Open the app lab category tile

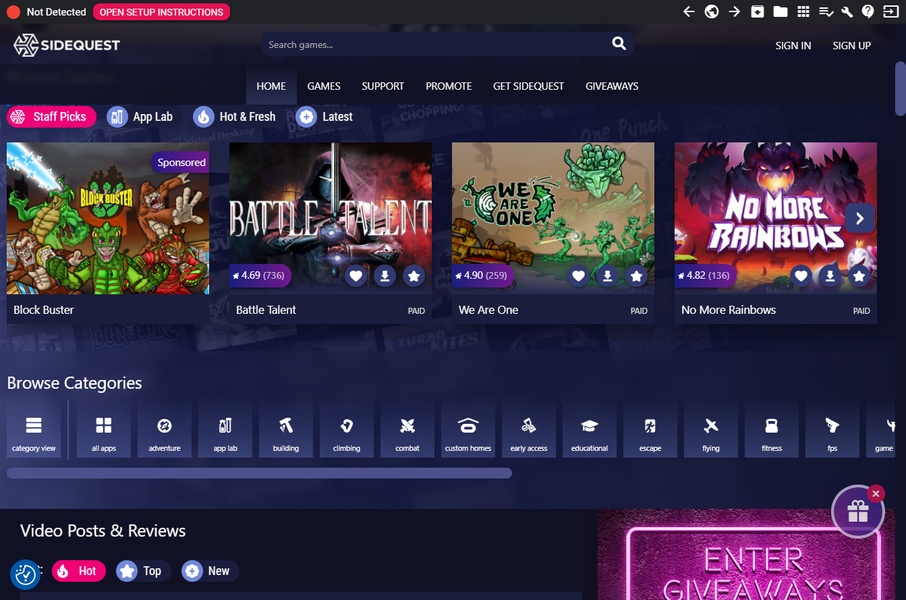pos(225,432)
